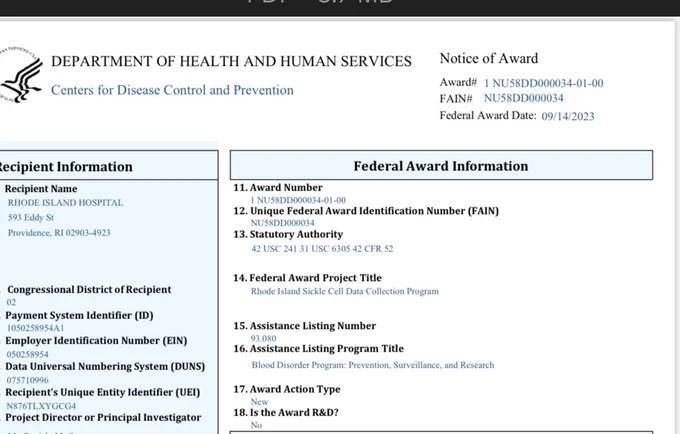Click 'Project Director or Principal Investigator' label

pyautogui.click(x=103, y=418)
